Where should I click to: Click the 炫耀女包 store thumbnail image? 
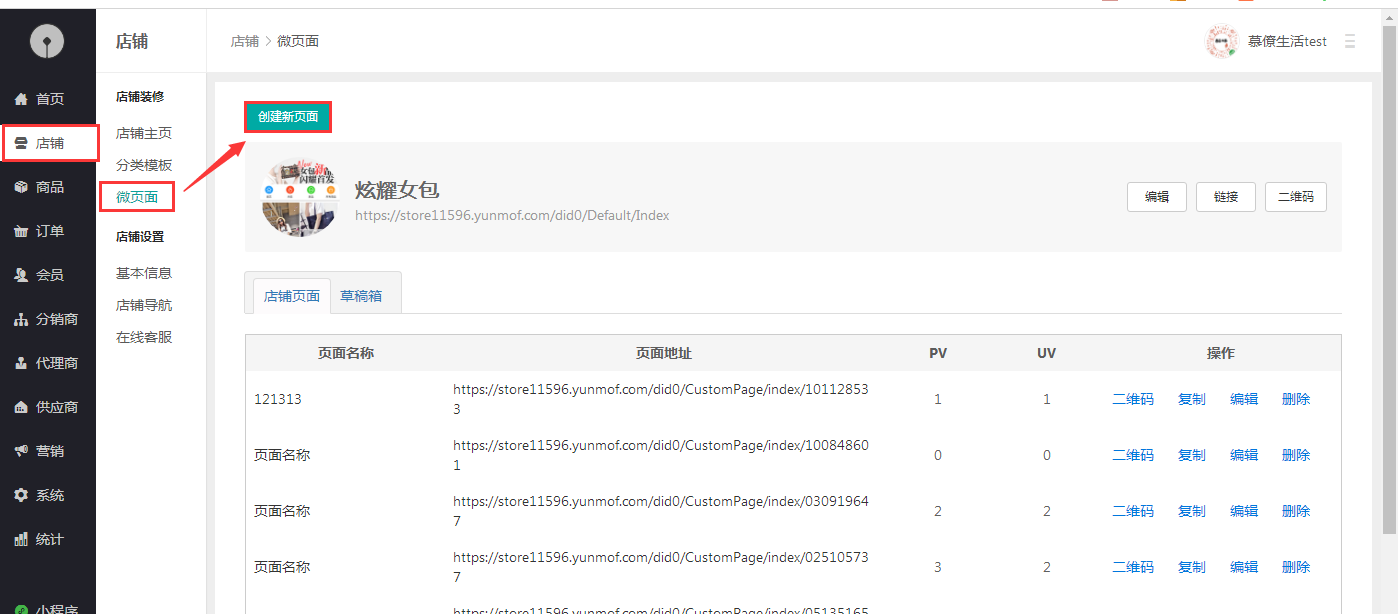(x=300, y=196)
